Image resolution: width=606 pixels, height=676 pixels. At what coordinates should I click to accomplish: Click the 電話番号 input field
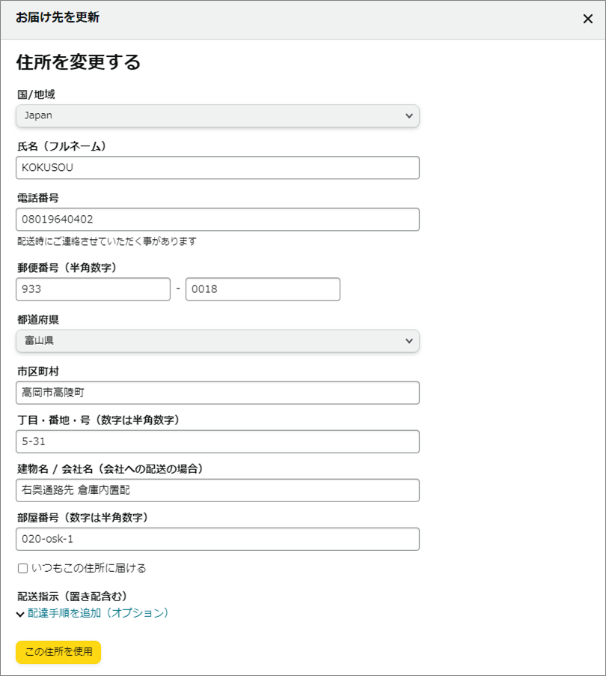coord(217,219)
